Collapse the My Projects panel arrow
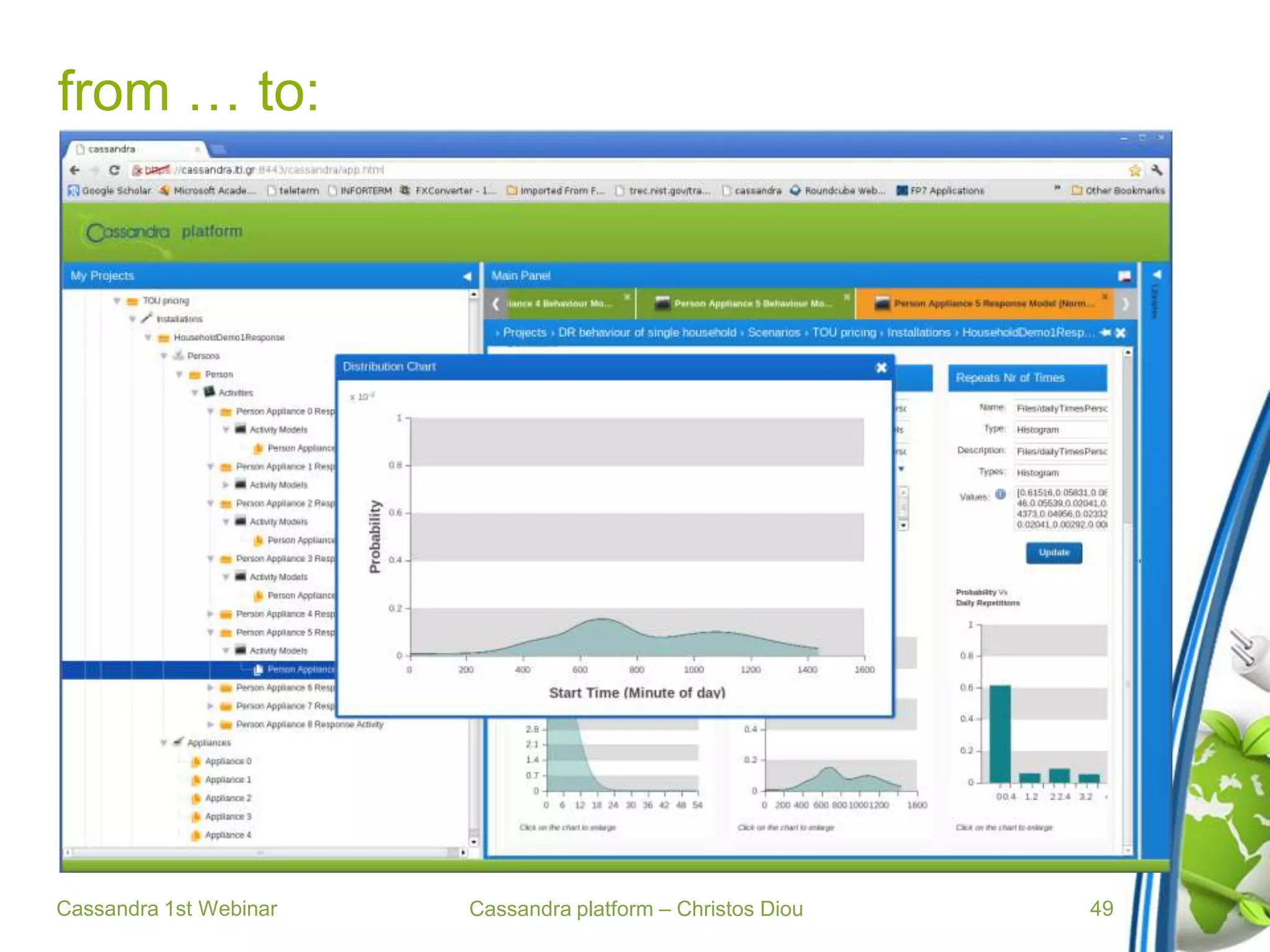 pos(467,276)
